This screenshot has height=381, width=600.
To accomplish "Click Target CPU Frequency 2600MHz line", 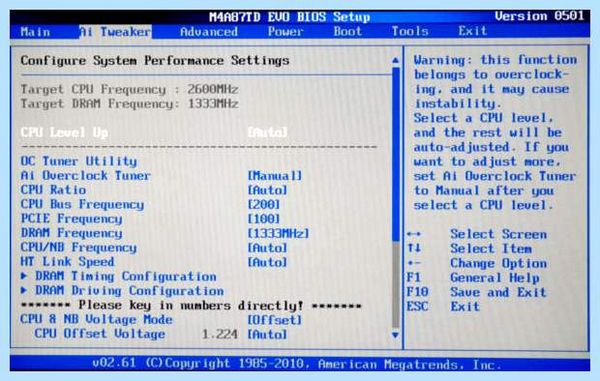I will tap(129, 90).
